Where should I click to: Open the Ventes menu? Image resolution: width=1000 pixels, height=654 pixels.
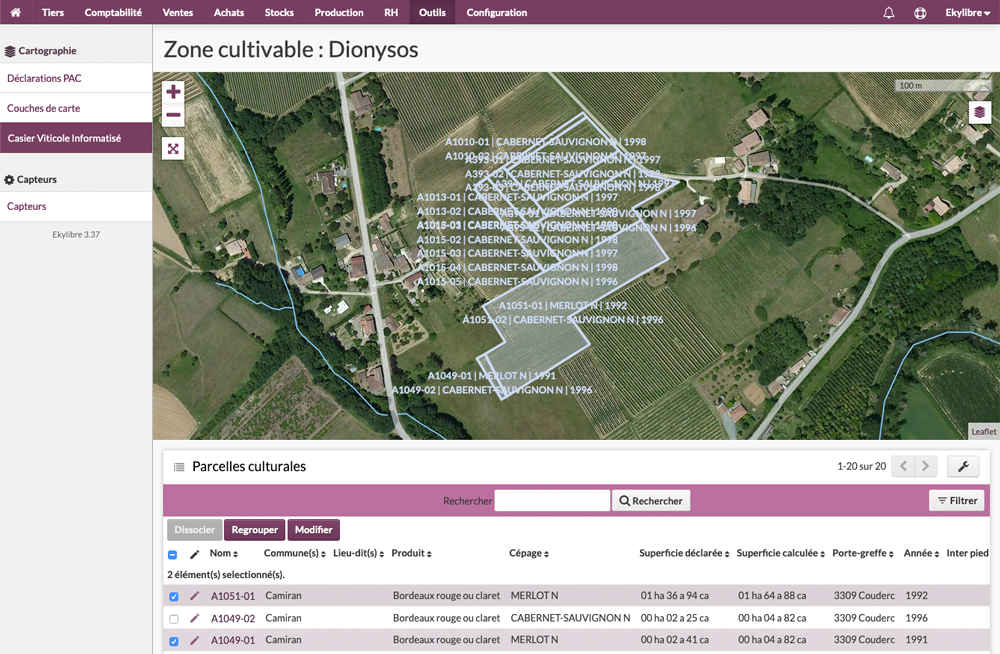click(x=178, y=12)
